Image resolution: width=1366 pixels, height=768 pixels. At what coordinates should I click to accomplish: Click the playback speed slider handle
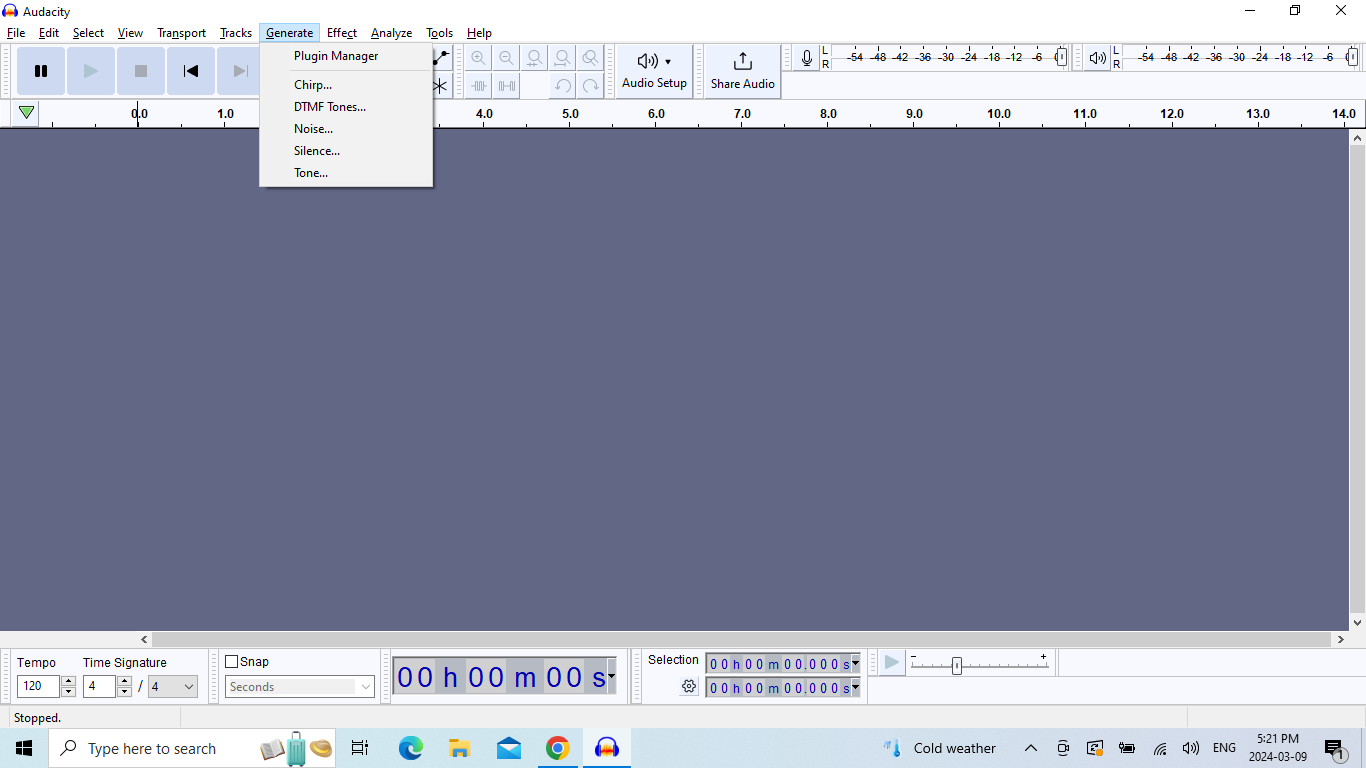coord(956,665)
